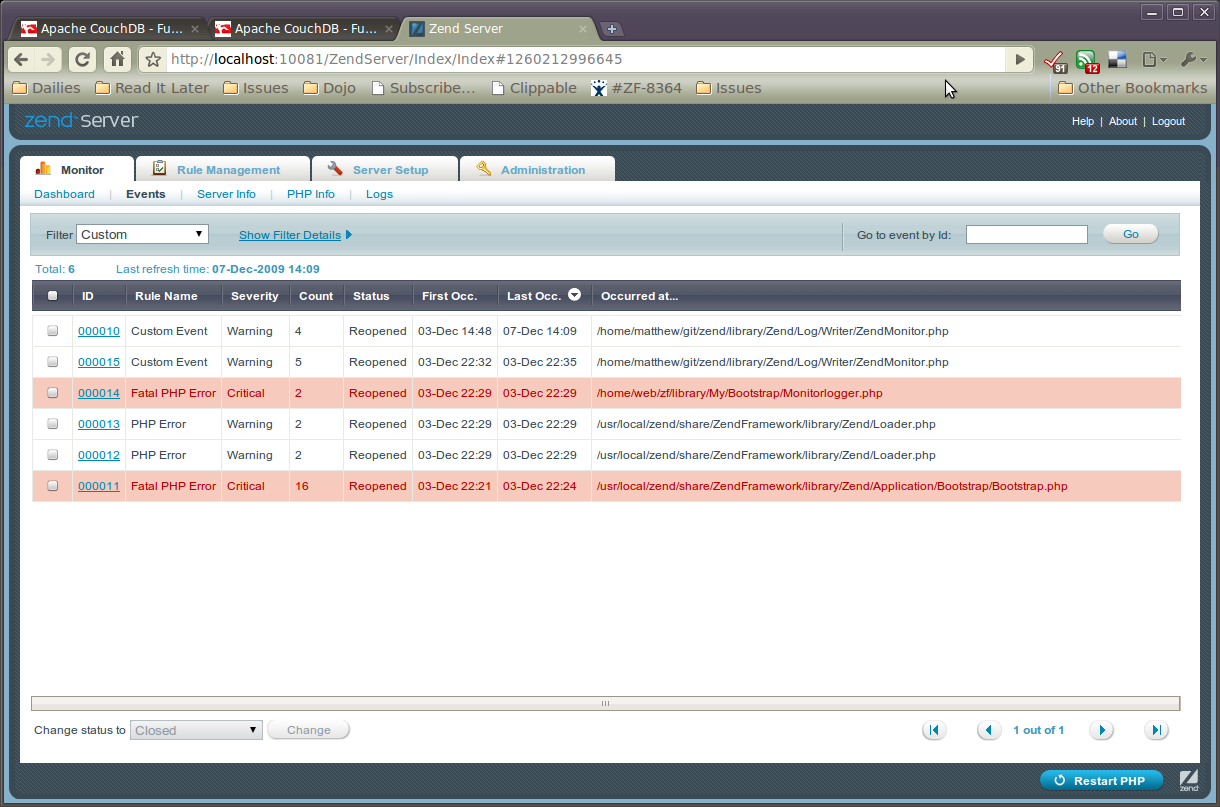Image resolution: width=1220 pixels, height=807 pixels.
Task: Check the box for event 000010
Action: (53, 331)
